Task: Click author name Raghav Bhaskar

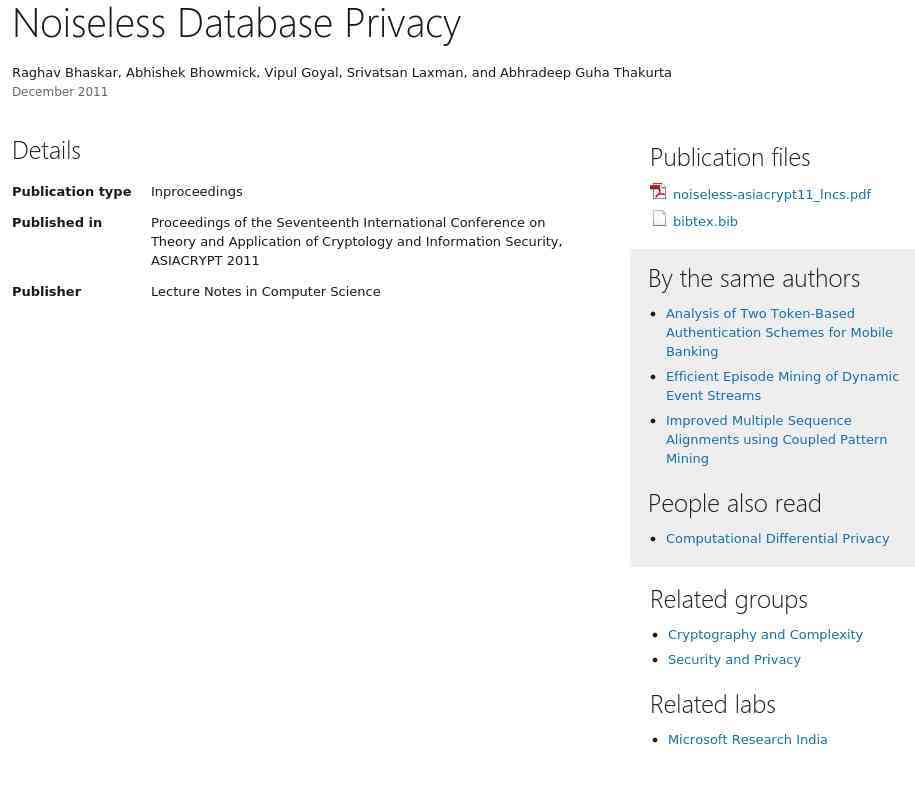Action: 65,72
